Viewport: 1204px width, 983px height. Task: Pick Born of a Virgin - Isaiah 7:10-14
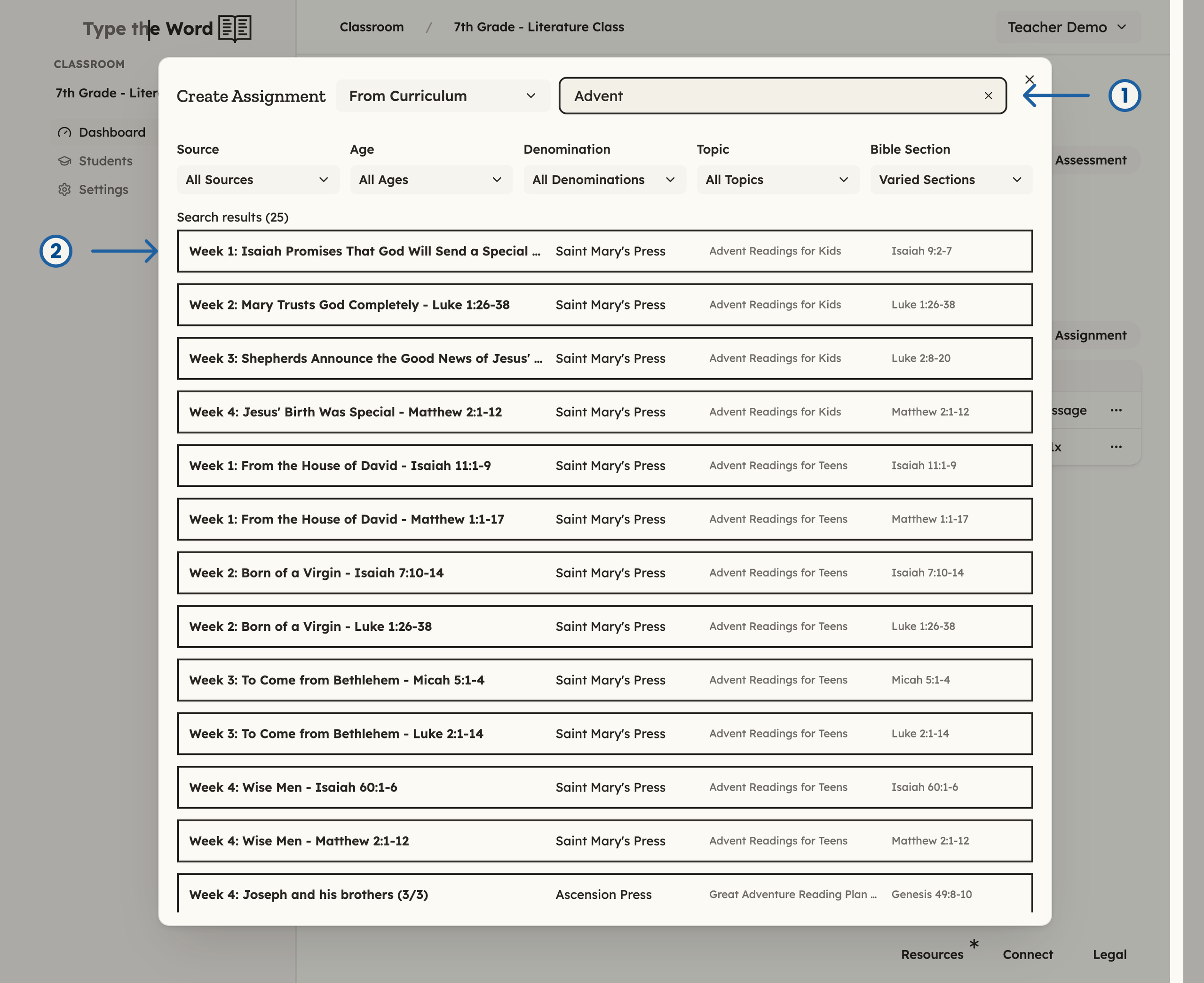coord(604,572)
